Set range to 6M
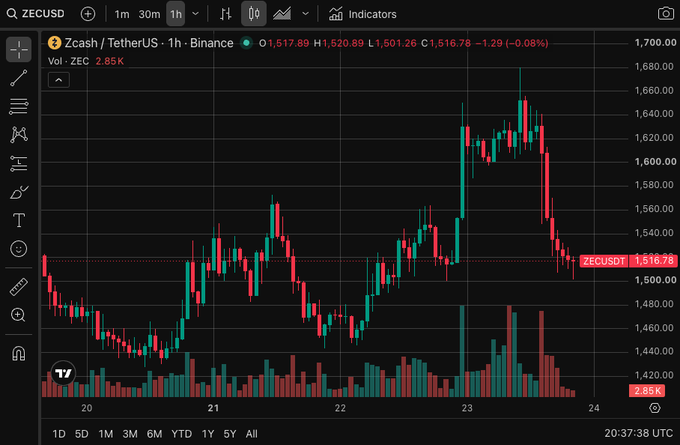The width and height of the screenshot is (680, 445). [x=154, y=434]
